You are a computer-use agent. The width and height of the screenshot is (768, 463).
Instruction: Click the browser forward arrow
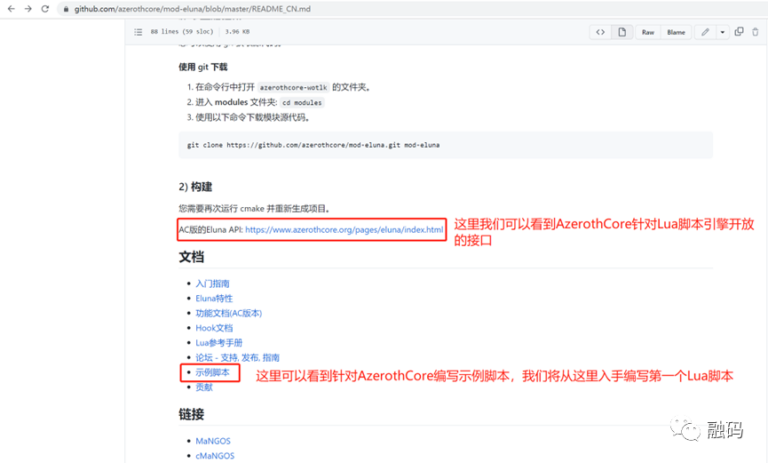[28, 9]
